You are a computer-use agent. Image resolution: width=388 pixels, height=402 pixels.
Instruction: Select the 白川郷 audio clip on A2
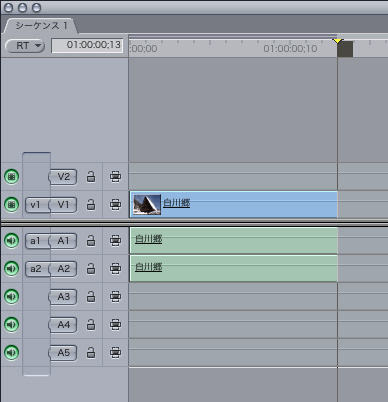233,268
